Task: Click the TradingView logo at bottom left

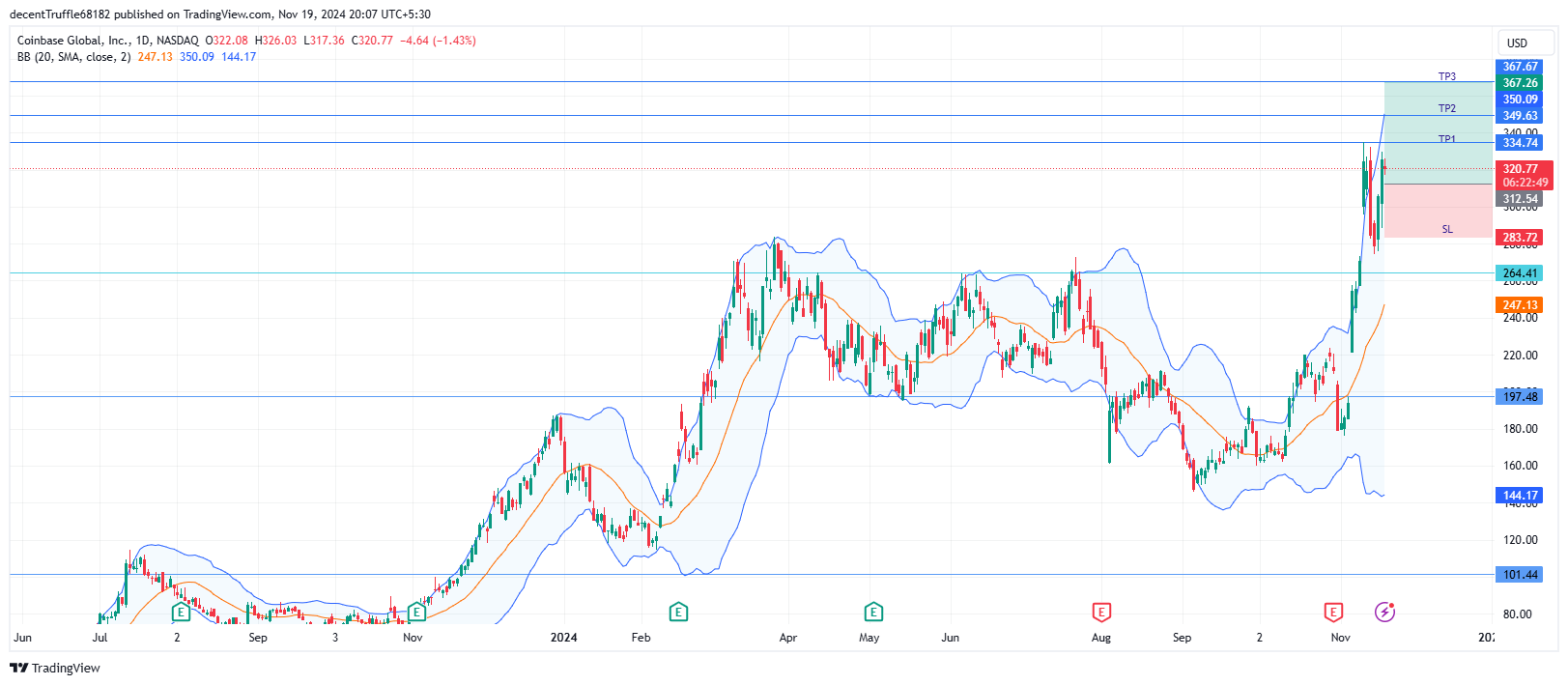Action: coord(55,668)
